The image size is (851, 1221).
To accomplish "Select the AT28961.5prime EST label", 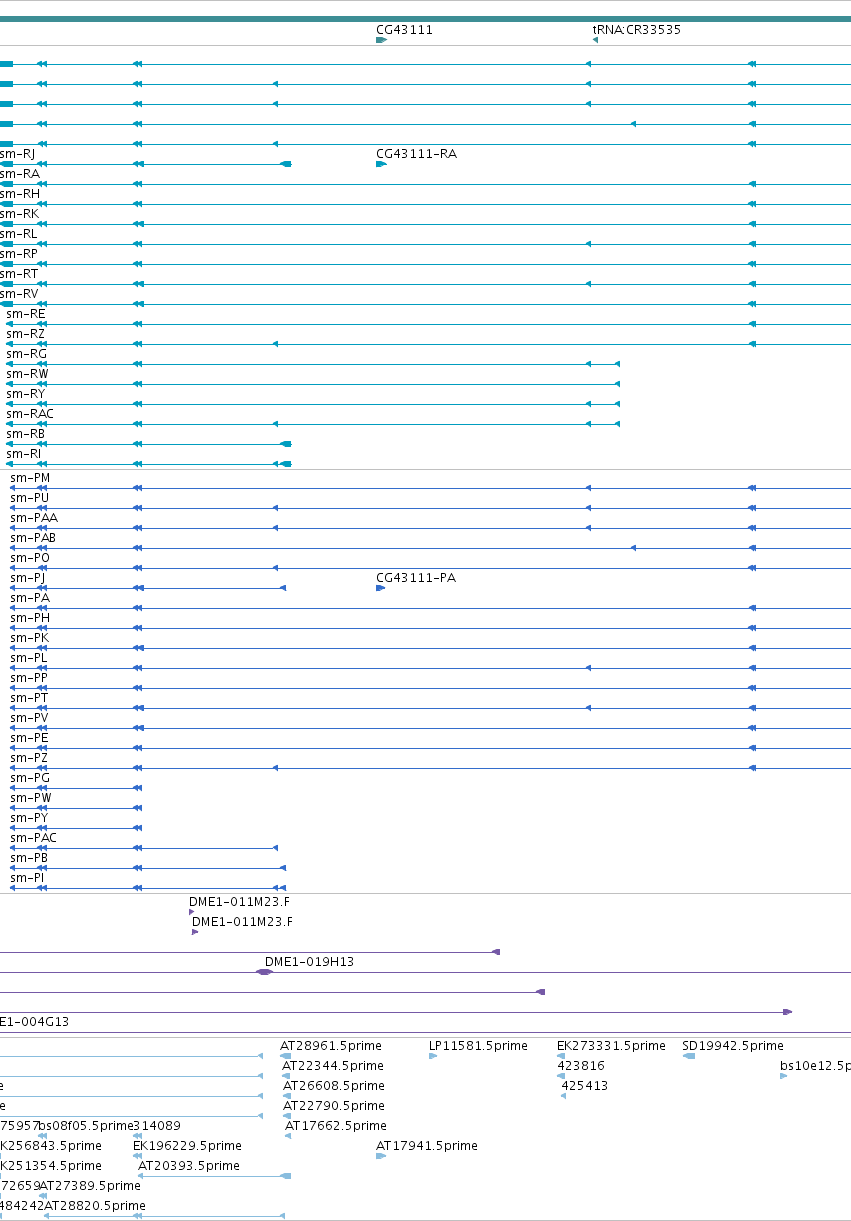I will point(331,1046).
